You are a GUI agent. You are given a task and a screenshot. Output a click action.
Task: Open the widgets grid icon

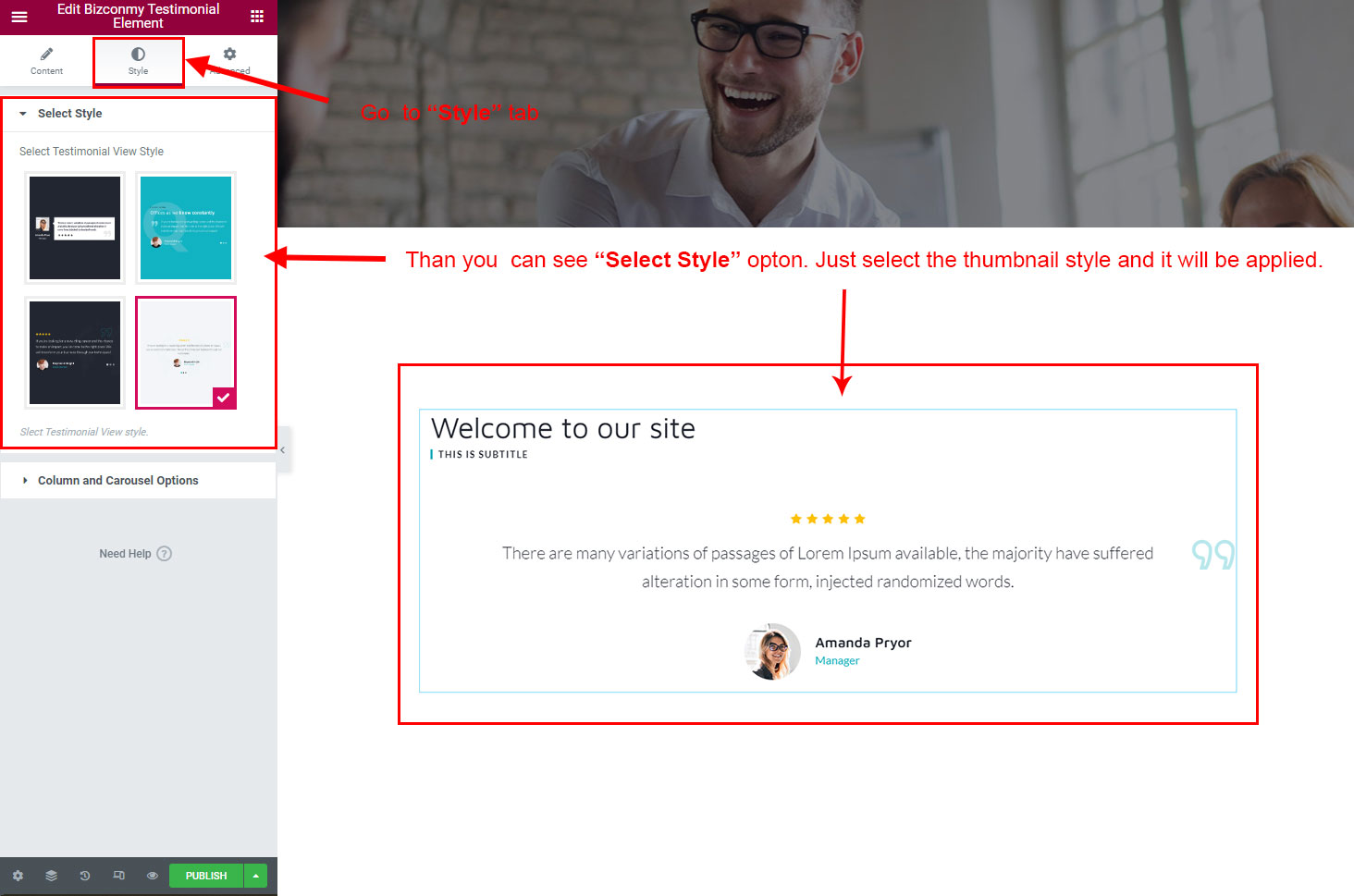click(257, 17)
